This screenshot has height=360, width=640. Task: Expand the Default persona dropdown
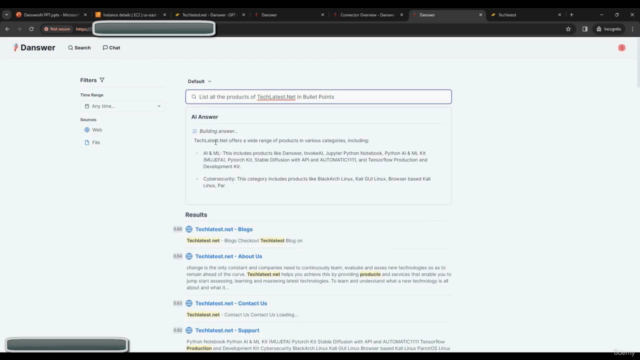200,81
